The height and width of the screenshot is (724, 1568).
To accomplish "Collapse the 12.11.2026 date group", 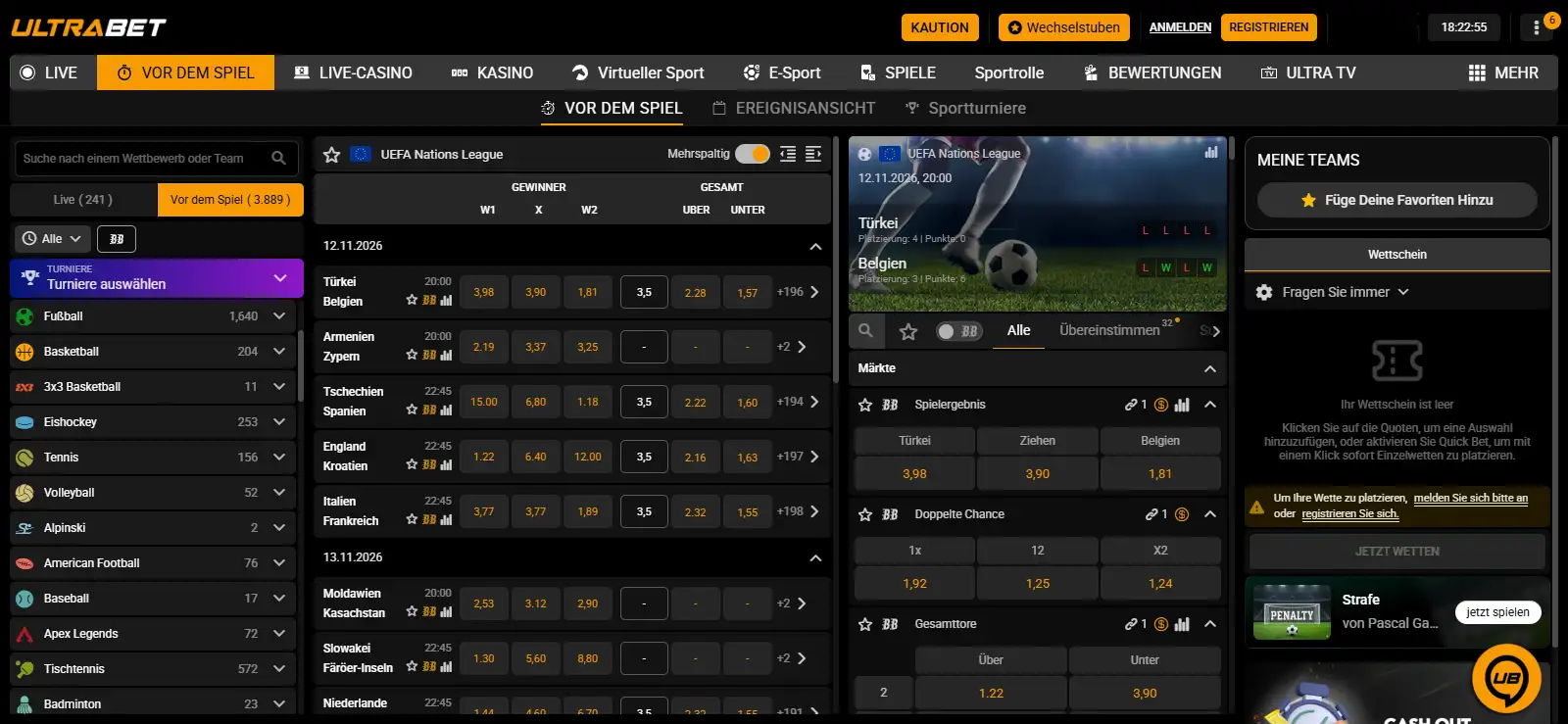I will tap(815, 246).
